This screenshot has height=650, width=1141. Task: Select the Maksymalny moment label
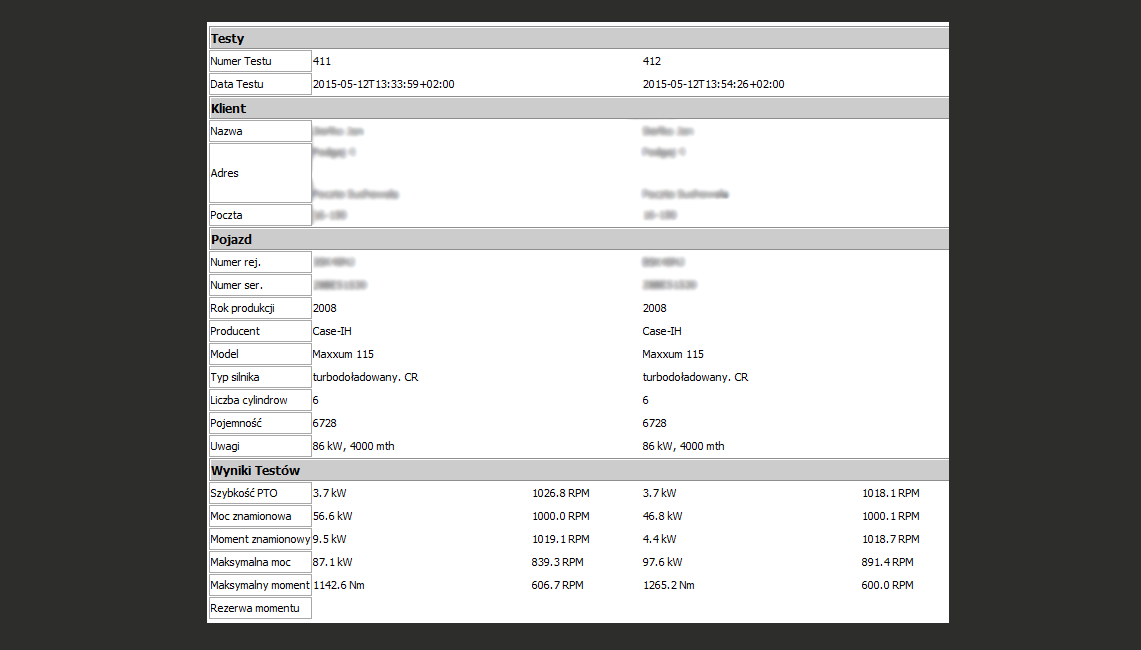pos(260,585)
